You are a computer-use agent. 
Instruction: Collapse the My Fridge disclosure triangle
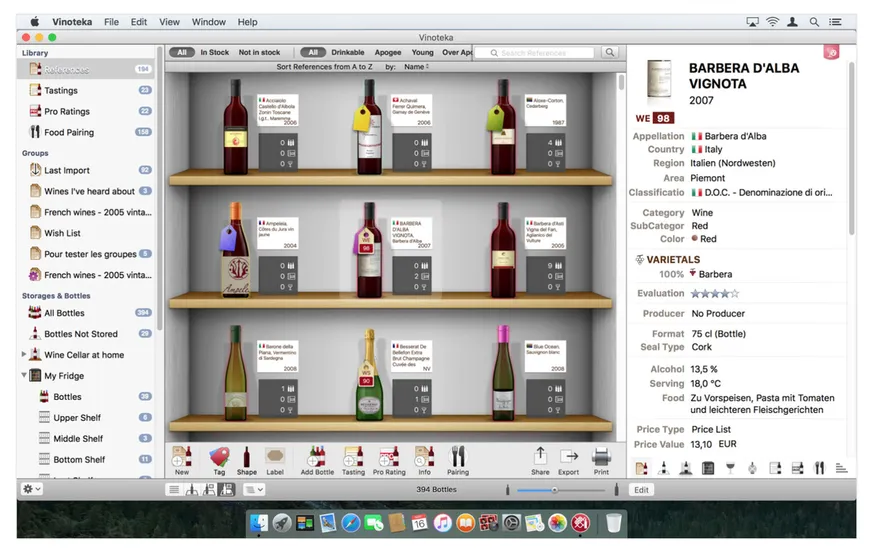pyautogui.click(x=24, y=376)
